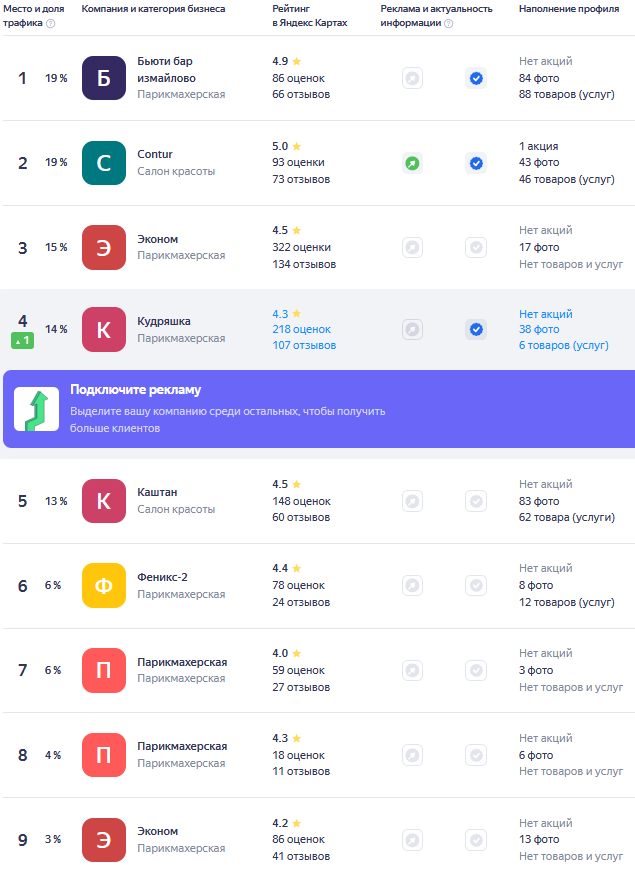Open the blue Нет акций link
Screen dimensions: 635x875
point(546,314)
